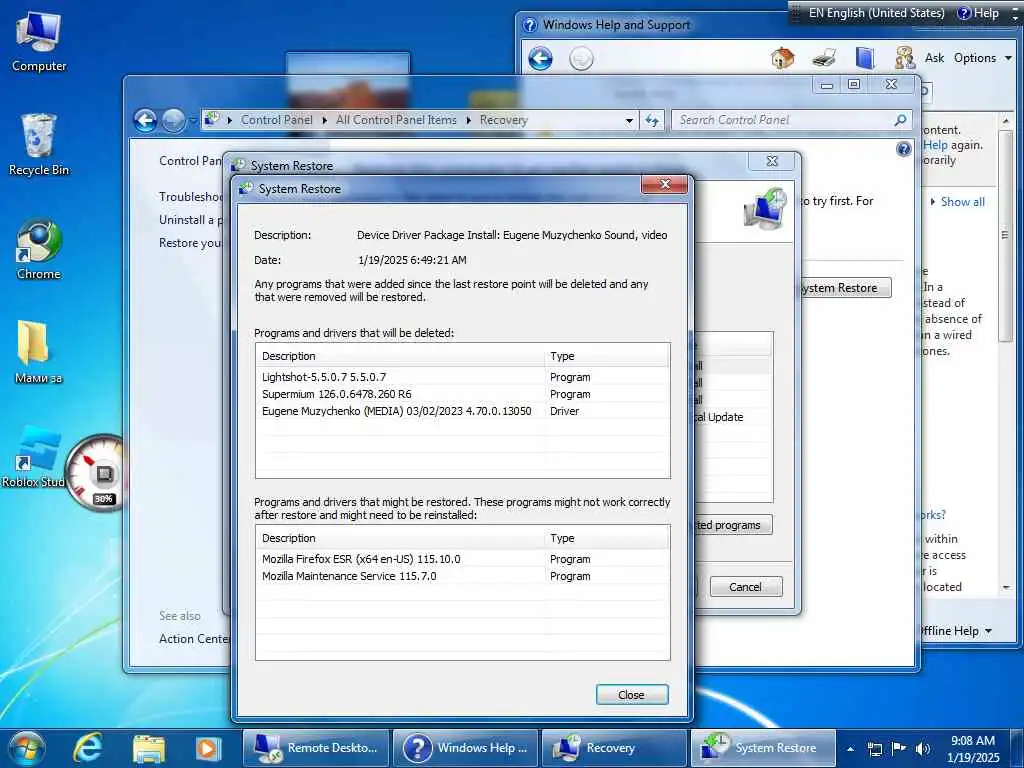The image size is (1024, 768).
Task: Click Forward arrow in Windows Help and Support
Action: pos(581,59)
